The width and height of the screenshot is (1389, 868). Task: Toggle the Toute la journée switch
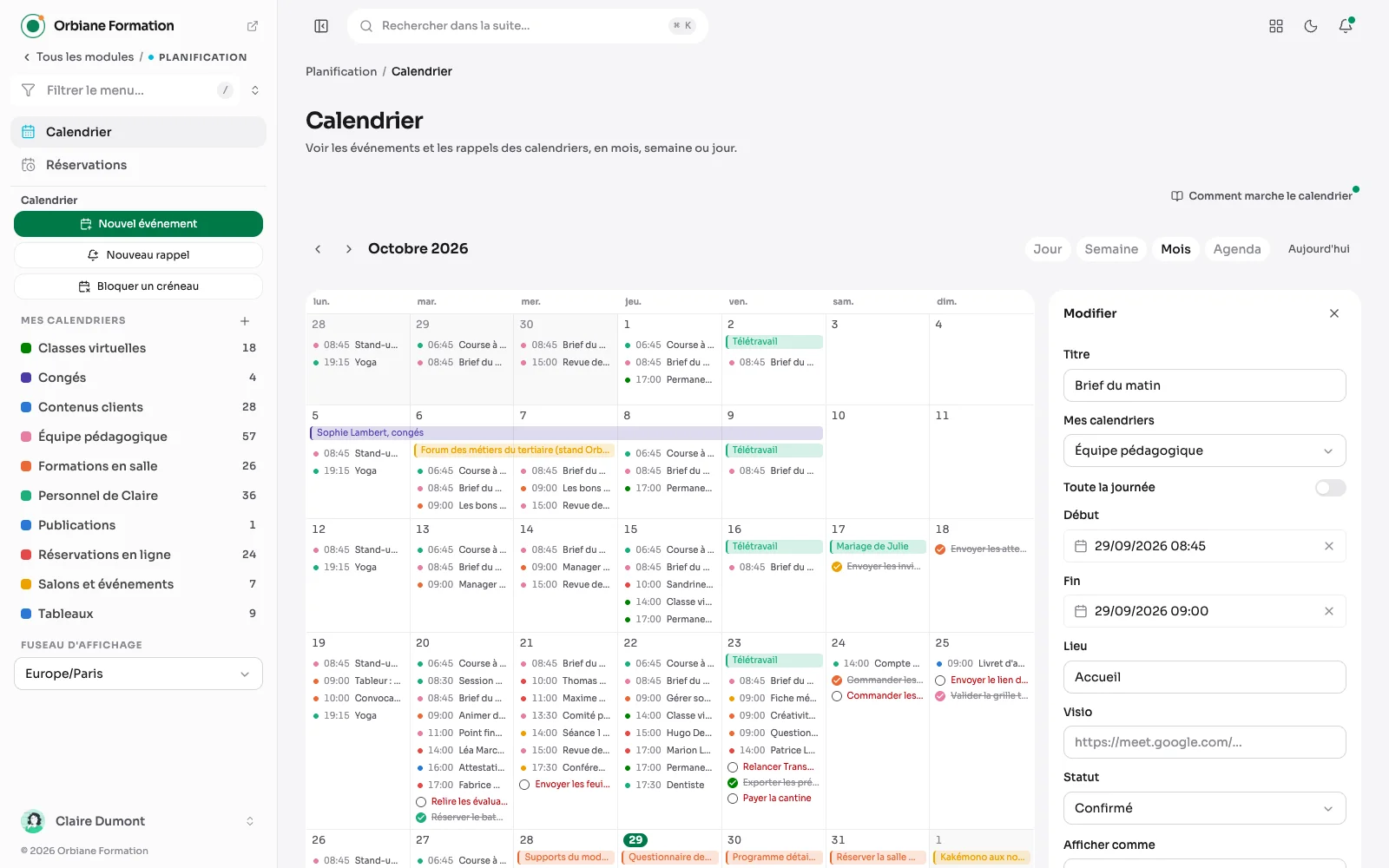point(1330,488)
